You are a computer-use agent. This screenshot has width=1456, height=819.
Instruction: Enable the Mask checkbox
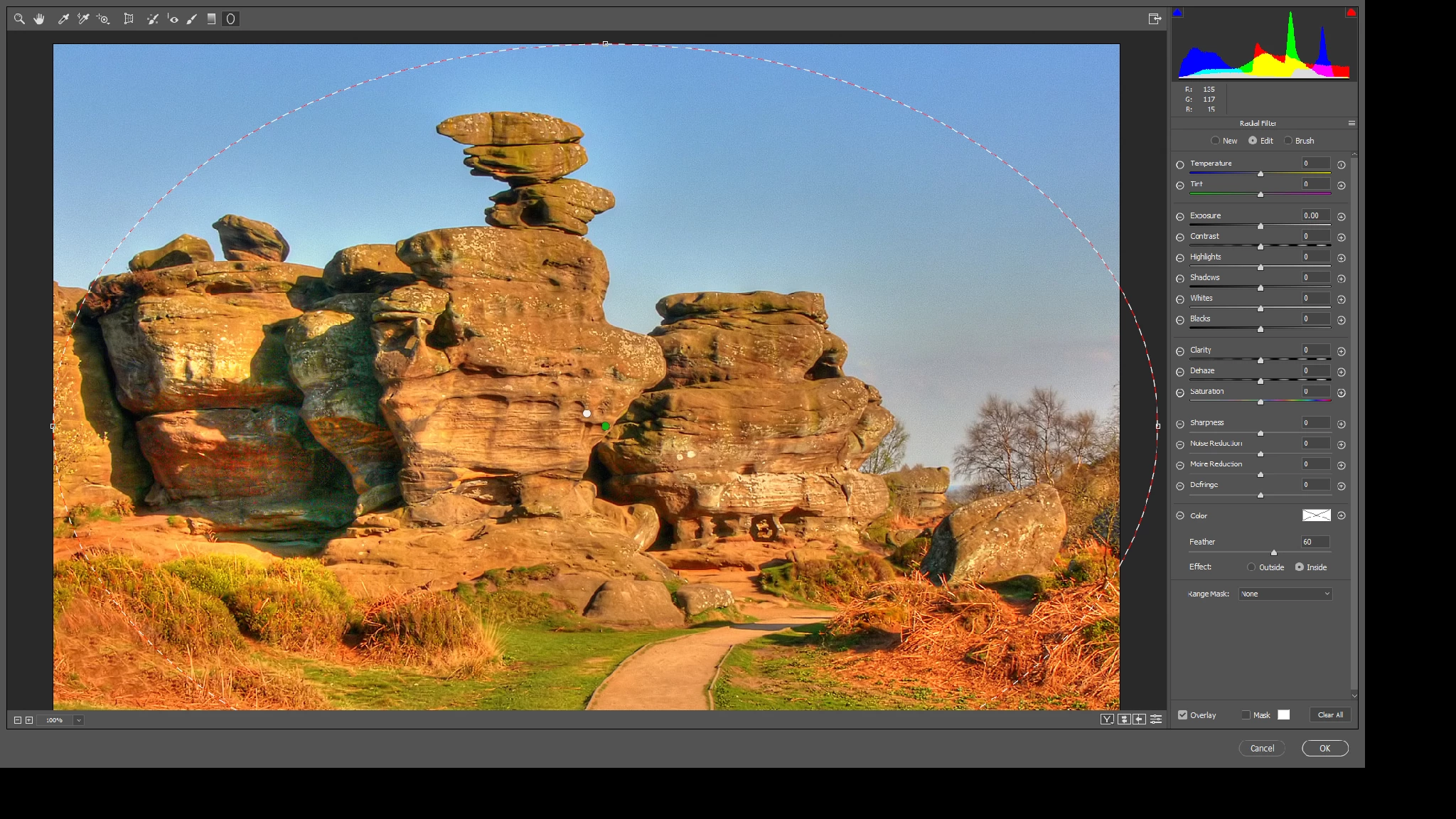tap(1246, 715)
